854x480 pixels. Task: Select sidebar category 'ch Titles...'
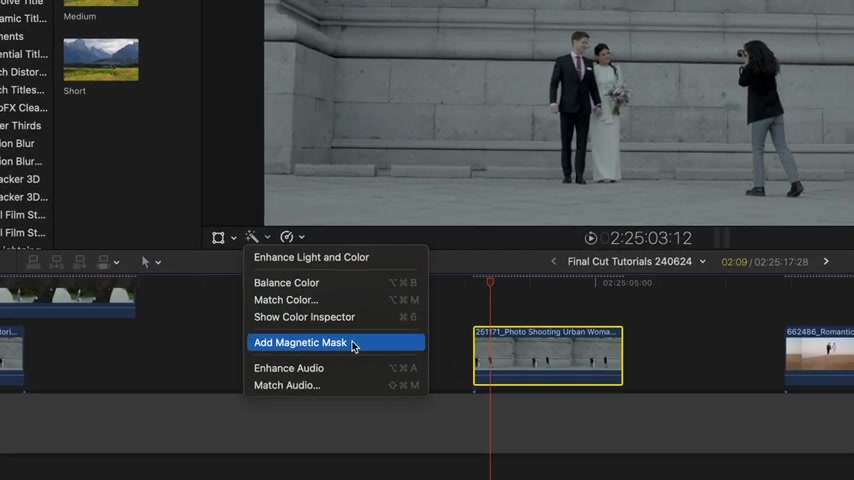pos(24,90)
